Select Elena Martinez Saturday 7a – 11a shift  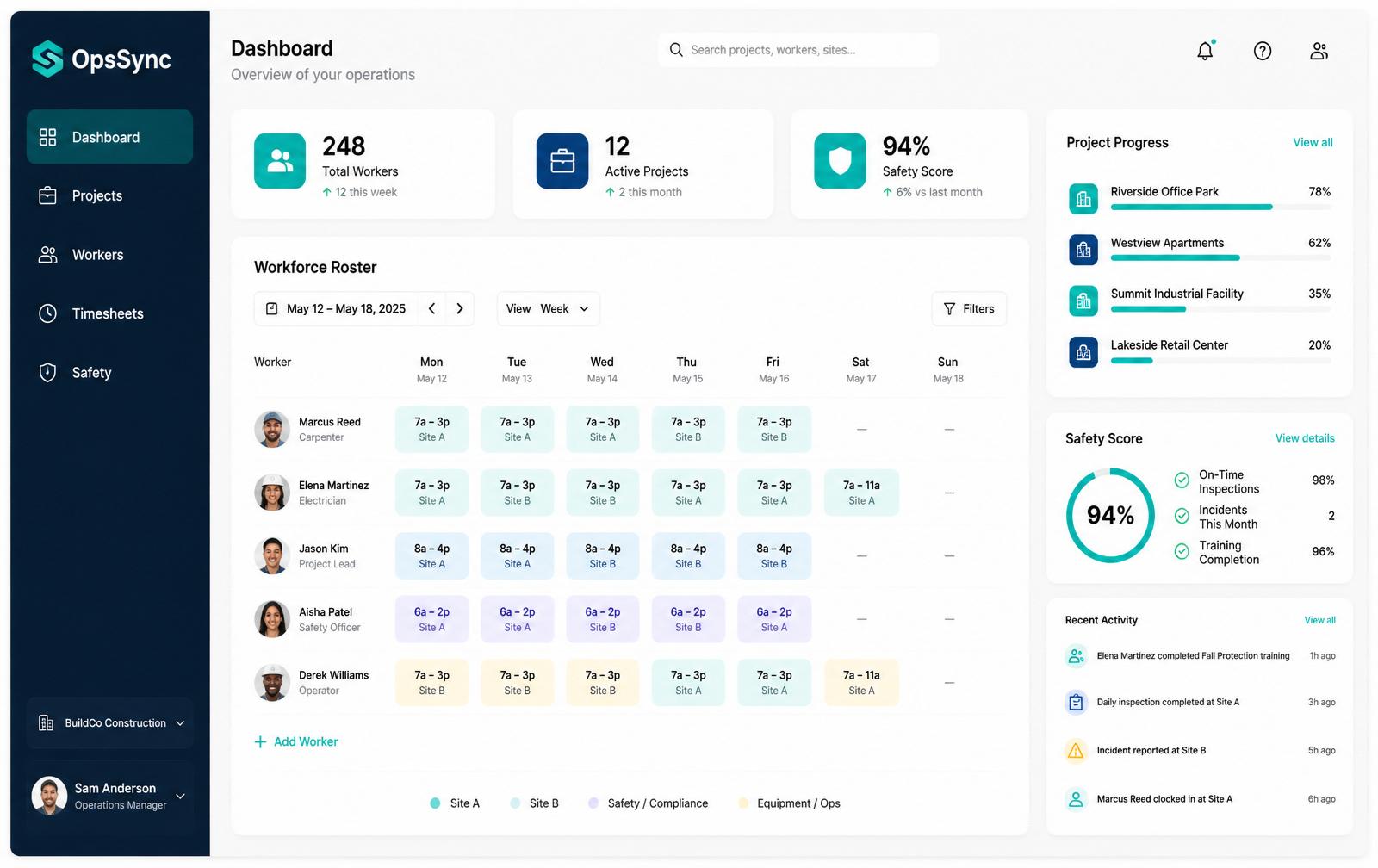tap(861, 493)
